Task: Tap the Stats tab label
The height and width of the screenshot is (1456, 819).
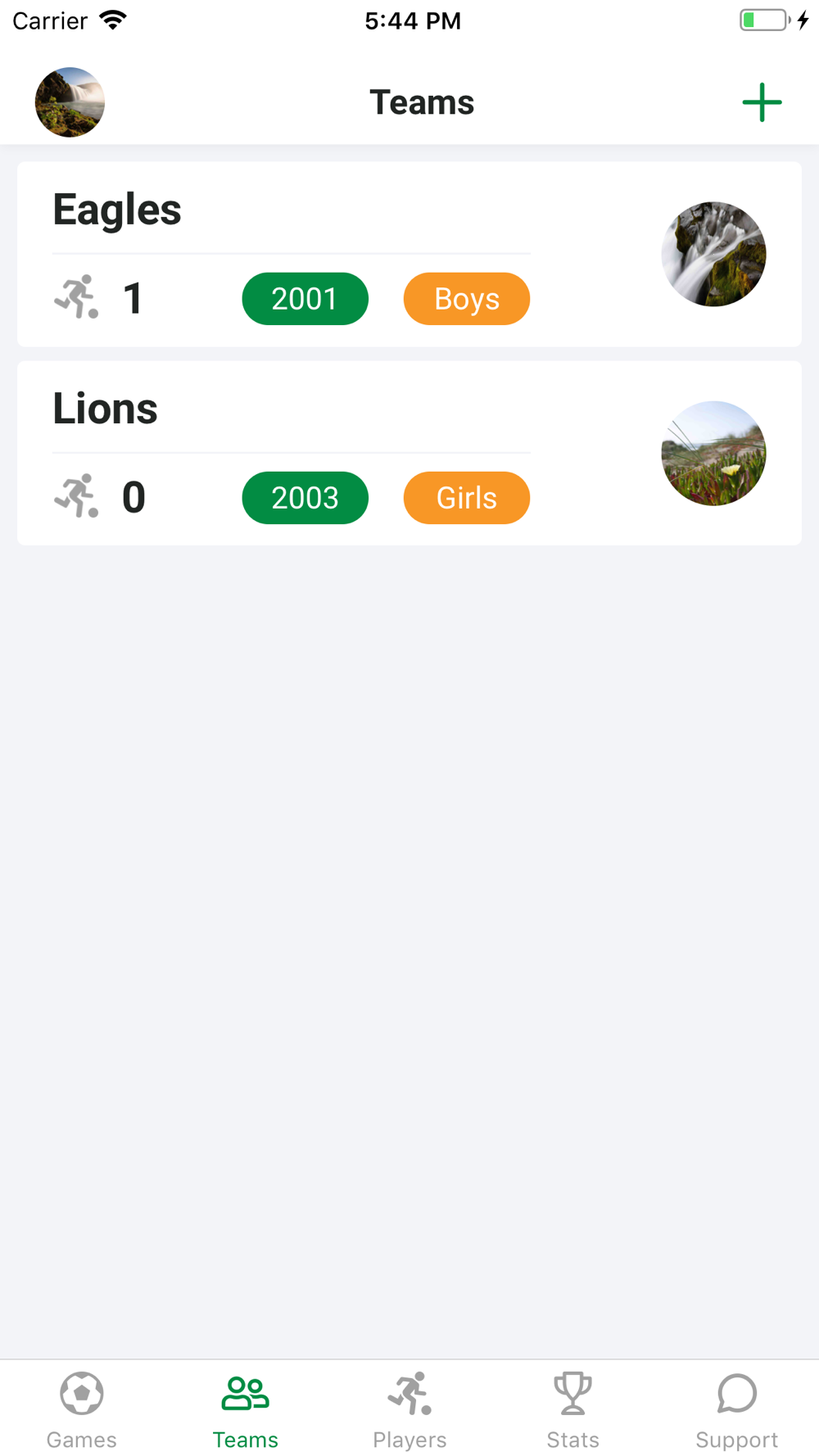Action: 572,1440
